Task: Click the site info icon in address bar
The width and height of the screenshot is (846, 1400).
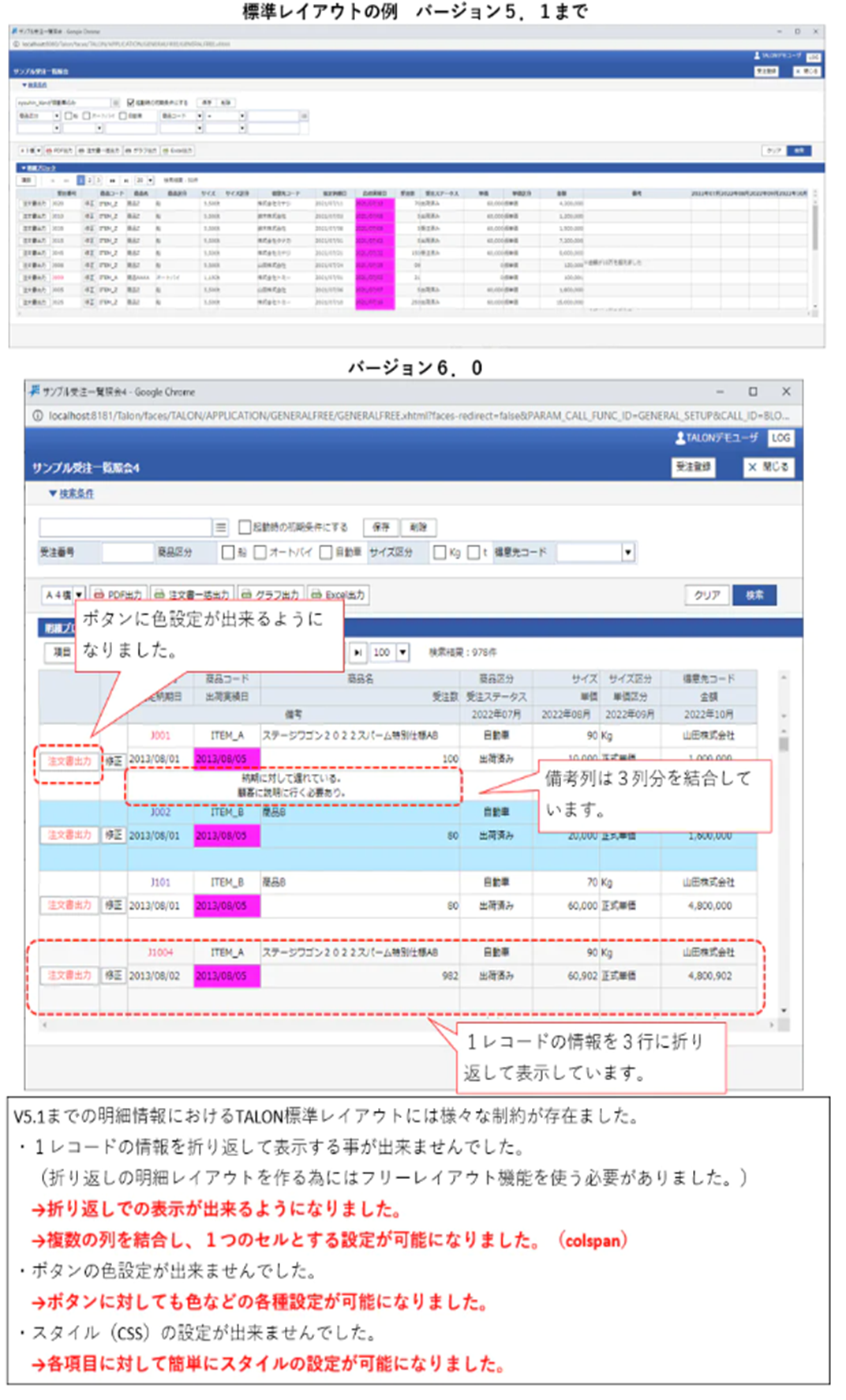Action: click(x=36, y=415)
